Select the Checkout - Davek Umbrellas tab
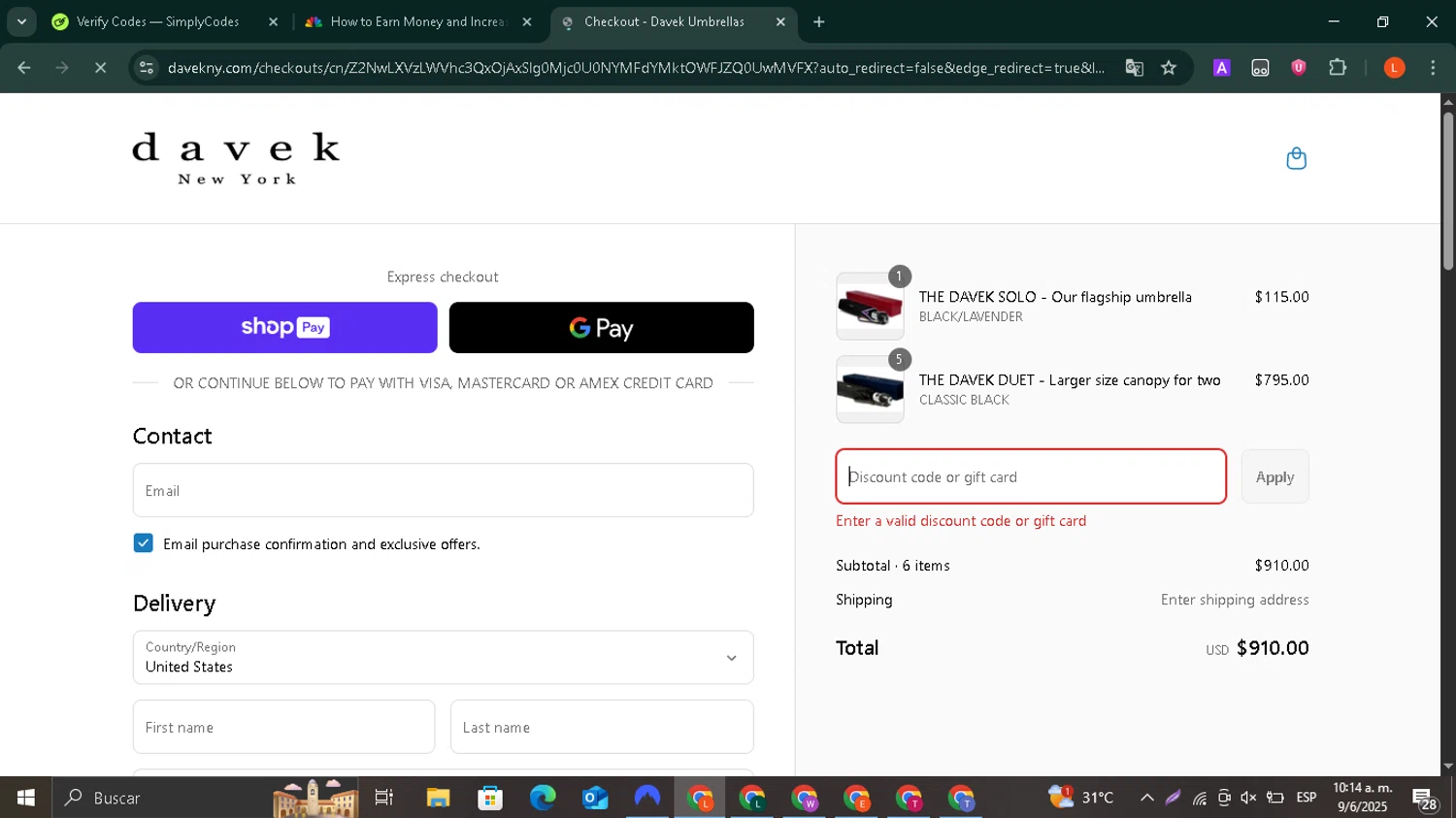The image size is (1456, 818). (665, 21)
